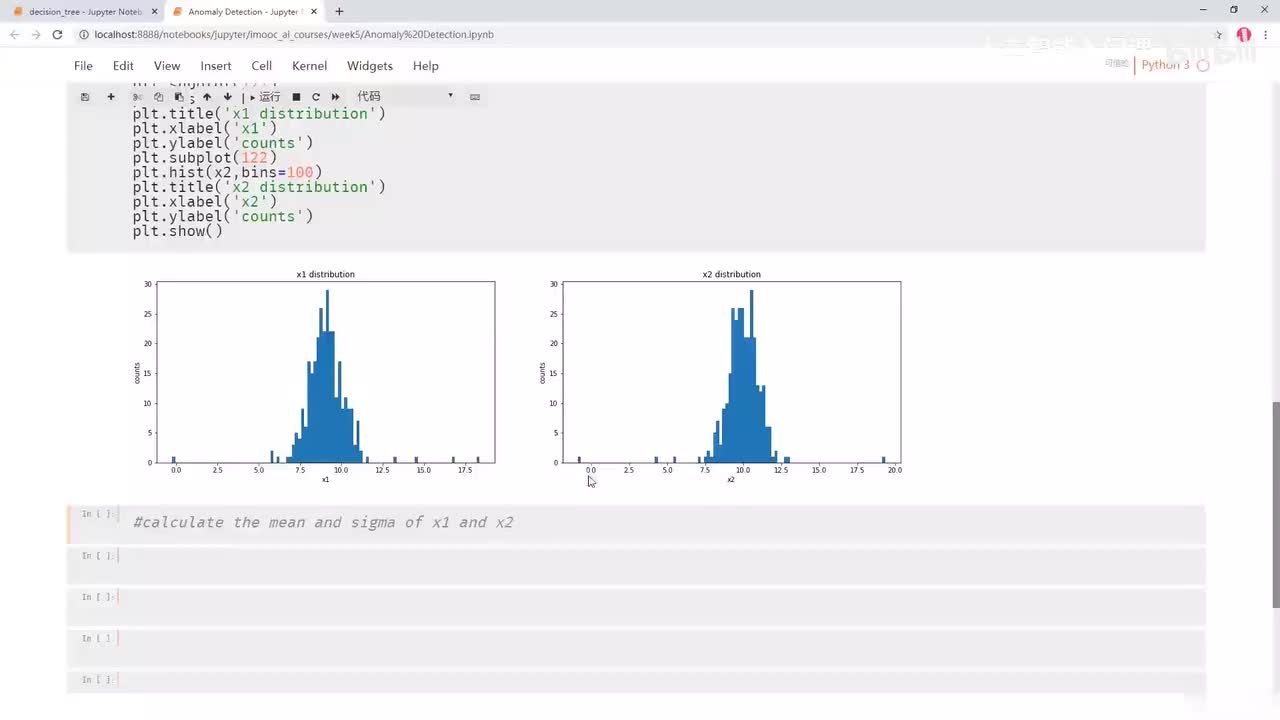Viewport: 1280px width, 720px height.
Task: Click the page vertical scrollbar thumb
Action: 1275,504
